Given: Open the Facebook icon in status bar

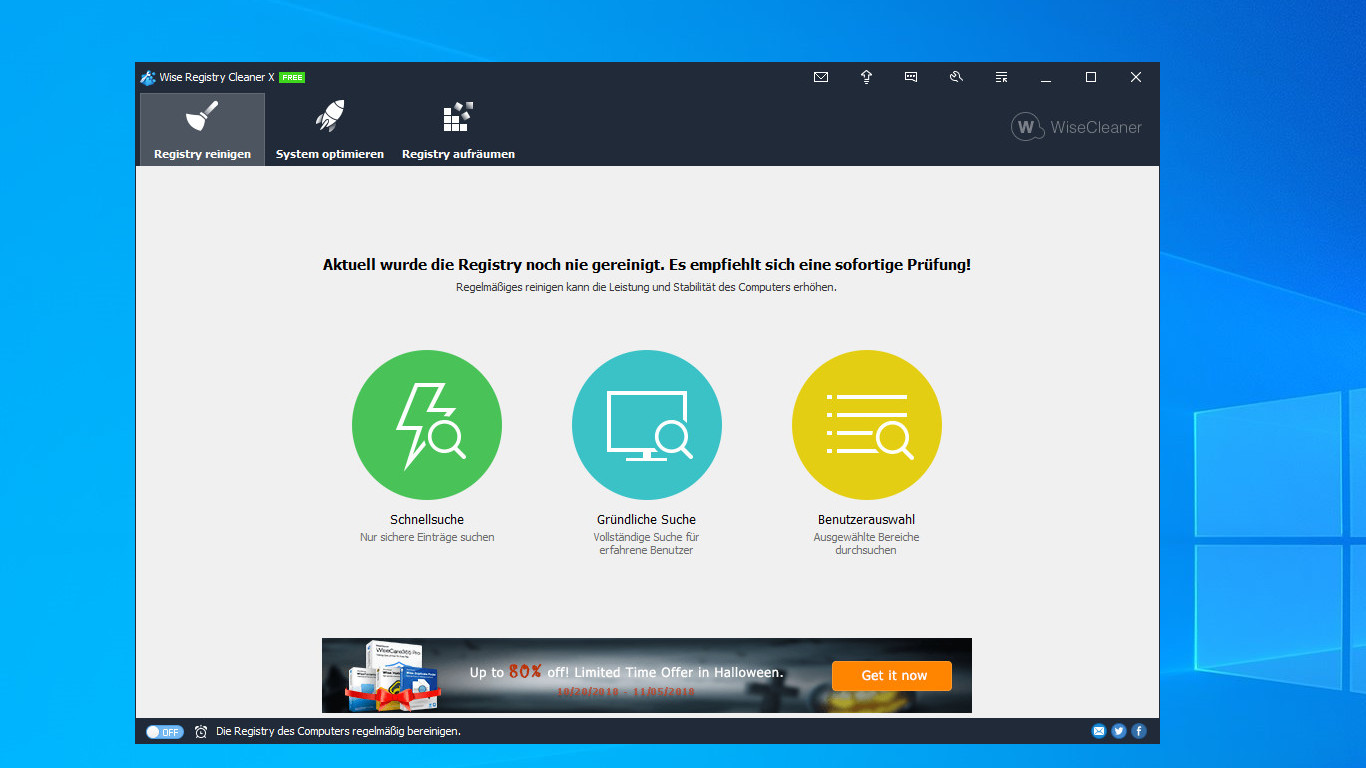Looking at the screenshot, I should pyautogui.click(x=1139, y=731).
